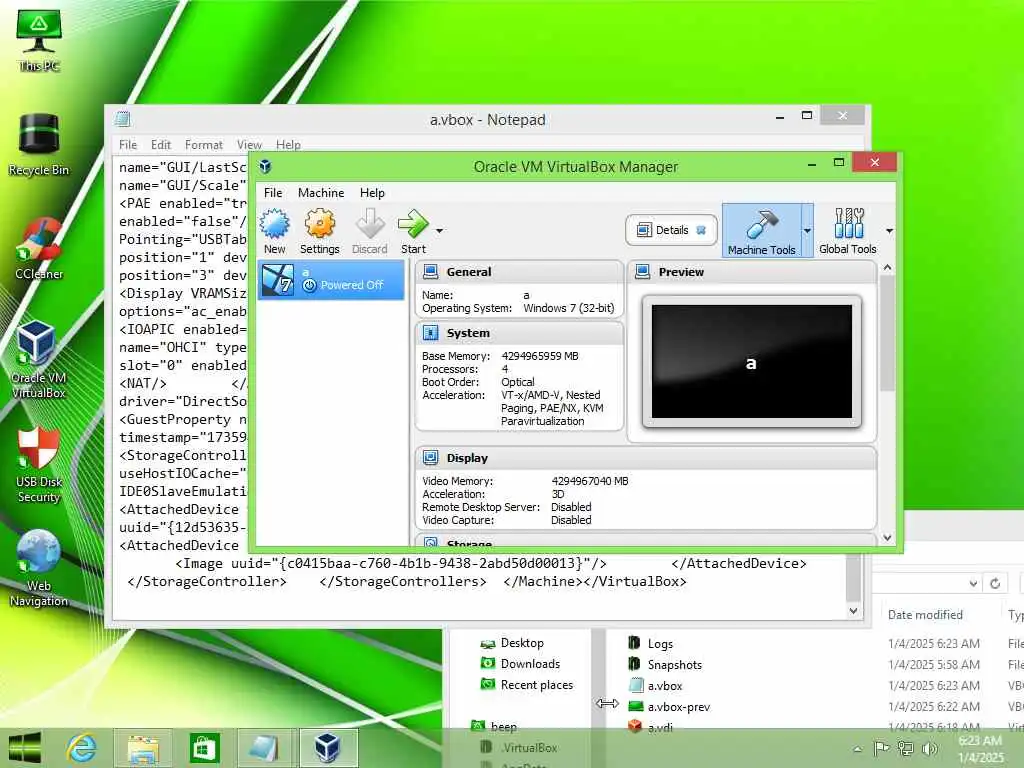
Task: Click the volume speaker tray icon
Action: (930, 748)
